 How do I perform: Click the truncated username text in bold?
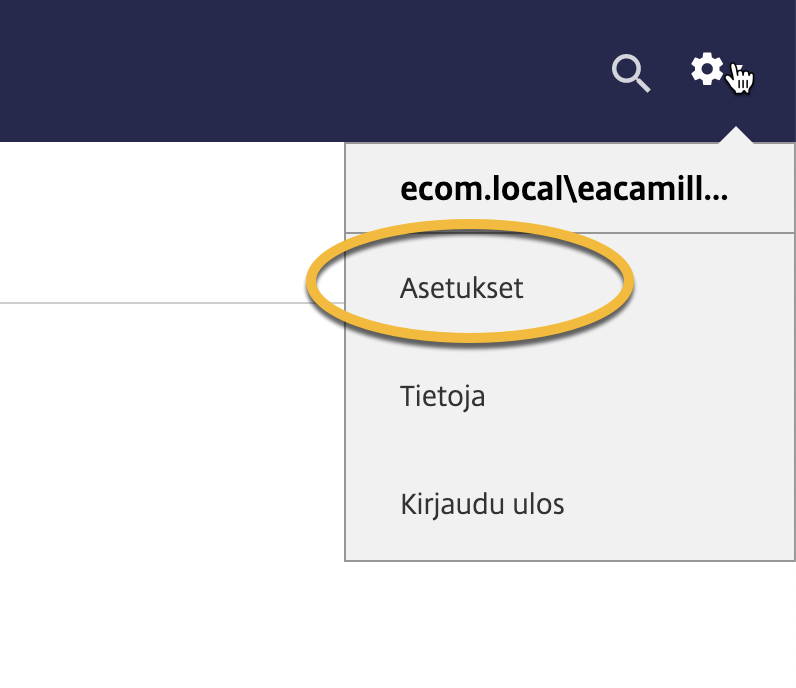point(563,188)
